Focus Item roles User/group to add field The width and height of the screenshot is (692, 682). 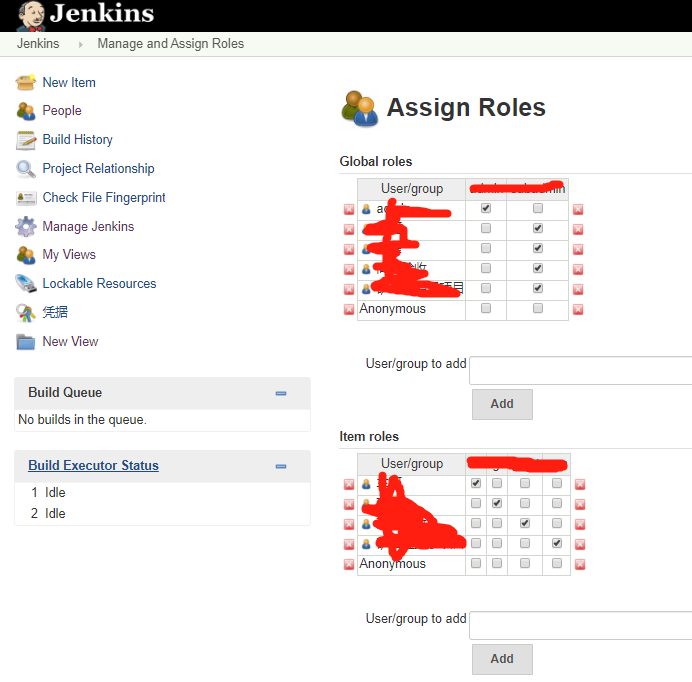580,625
